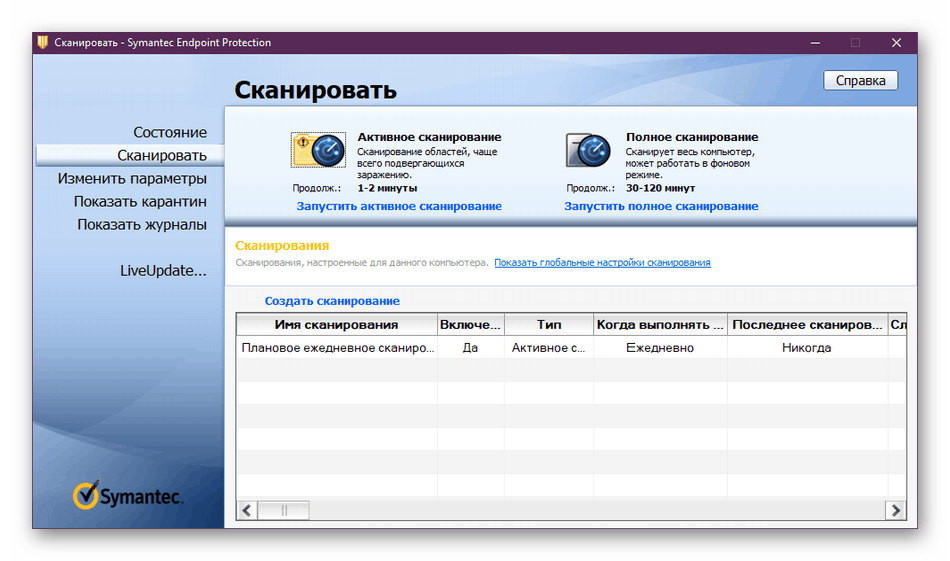Sort by Имя сканирования column header
The image size is (950, 561).
(x=336, y=325)
